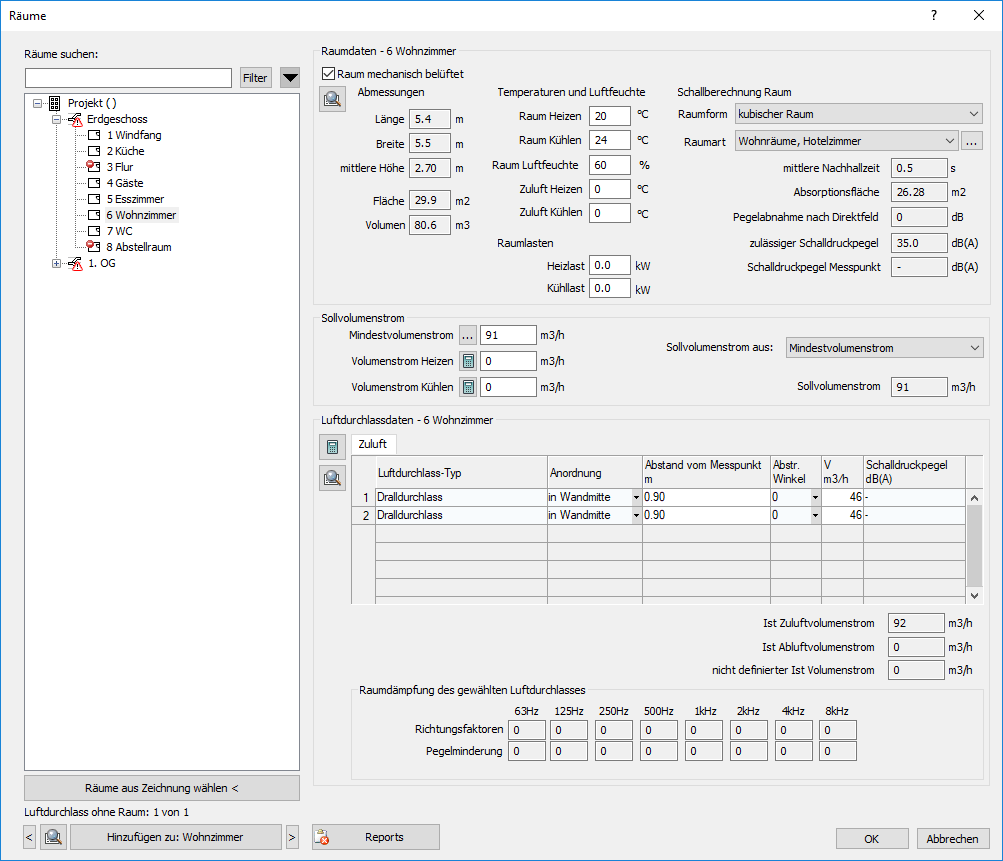Click scroll down arrow of Luftdurchlass table

[974, 596]
